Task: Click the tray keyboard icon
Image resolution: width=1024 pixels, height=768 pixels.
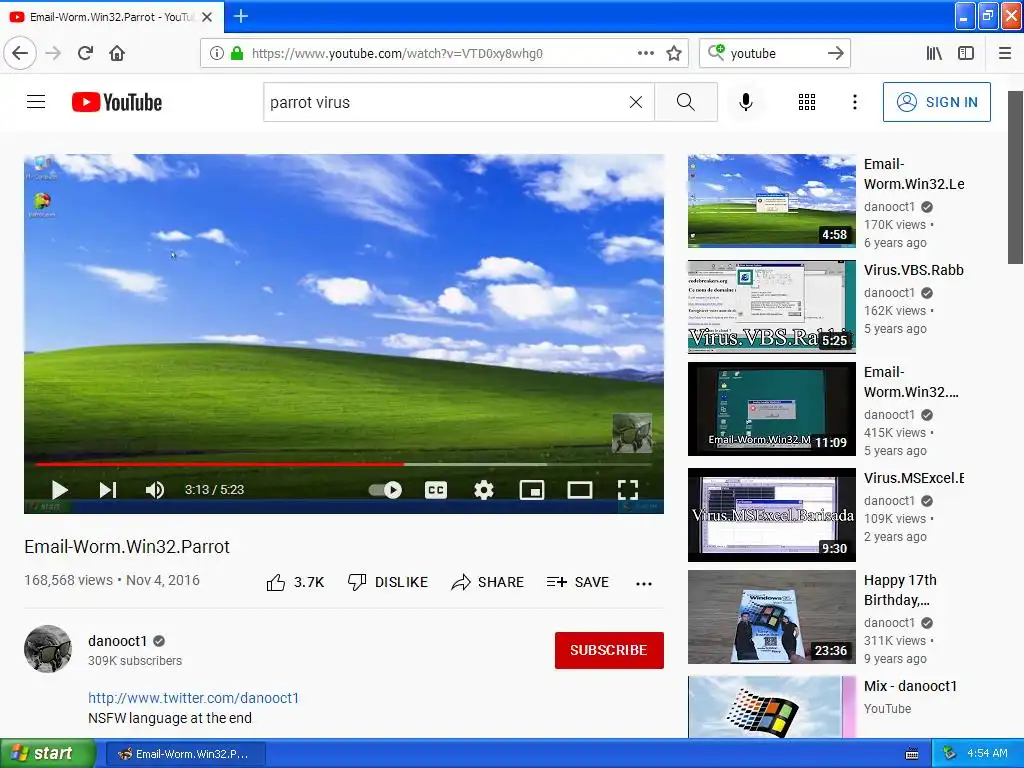Action: (912, 754)
